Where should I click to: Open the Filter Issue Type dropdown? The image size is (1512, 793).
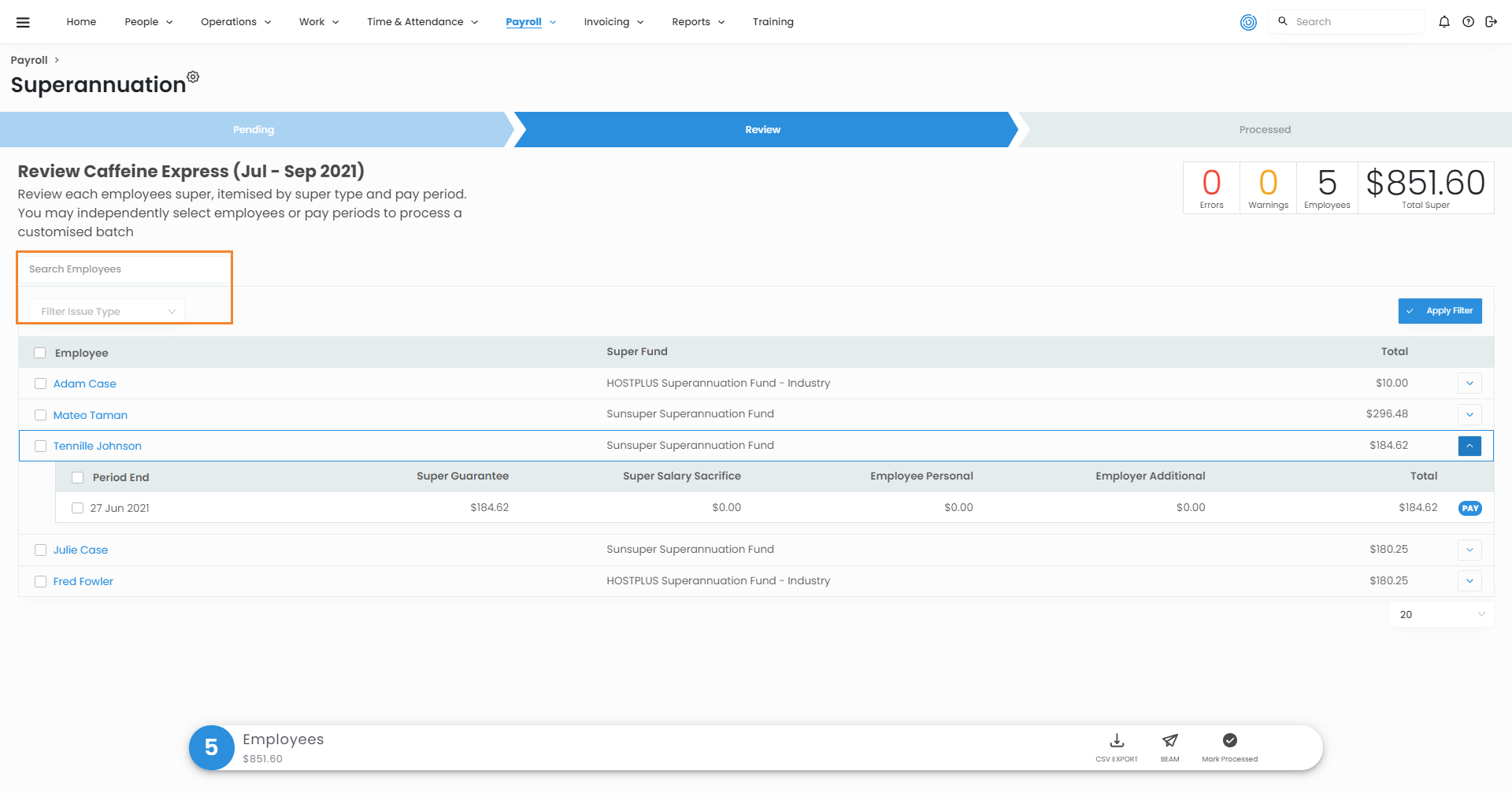[107, 311]
